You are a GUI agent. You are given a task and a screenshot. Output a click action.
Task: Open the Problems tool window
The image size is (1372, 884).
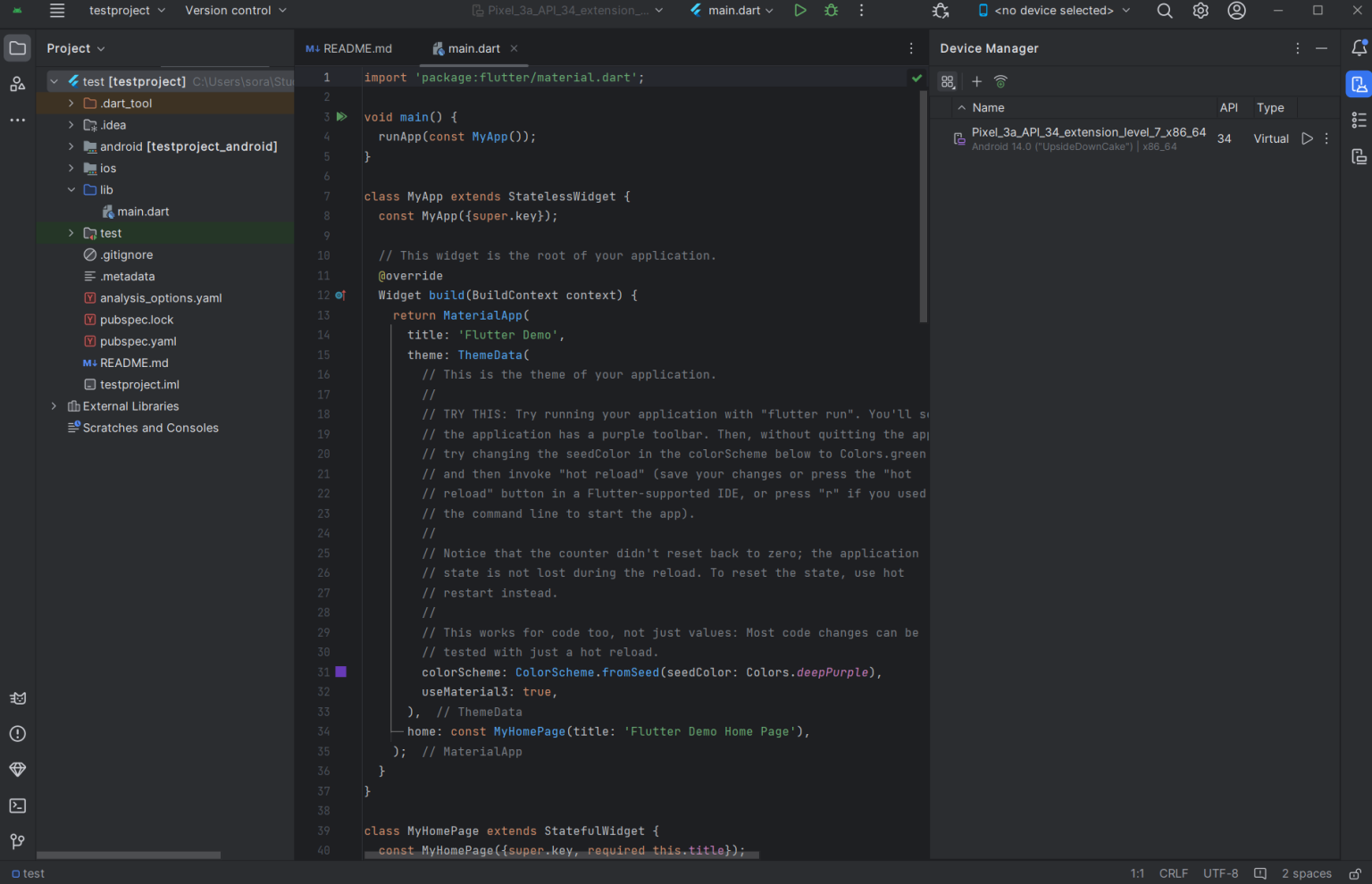(17, 733)
